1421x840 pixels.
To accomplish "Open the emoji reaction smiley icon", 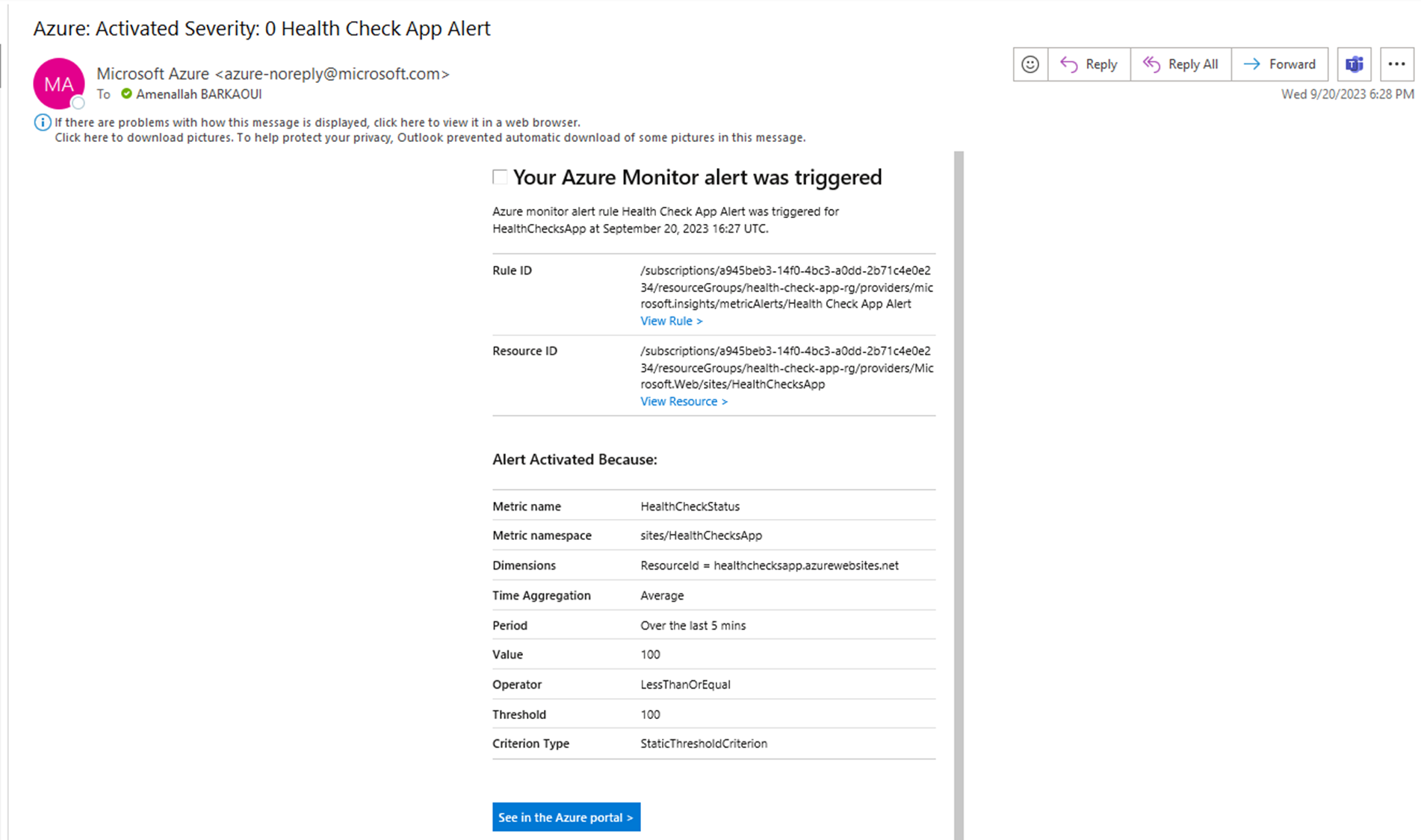I will (x=1030, y=64).
